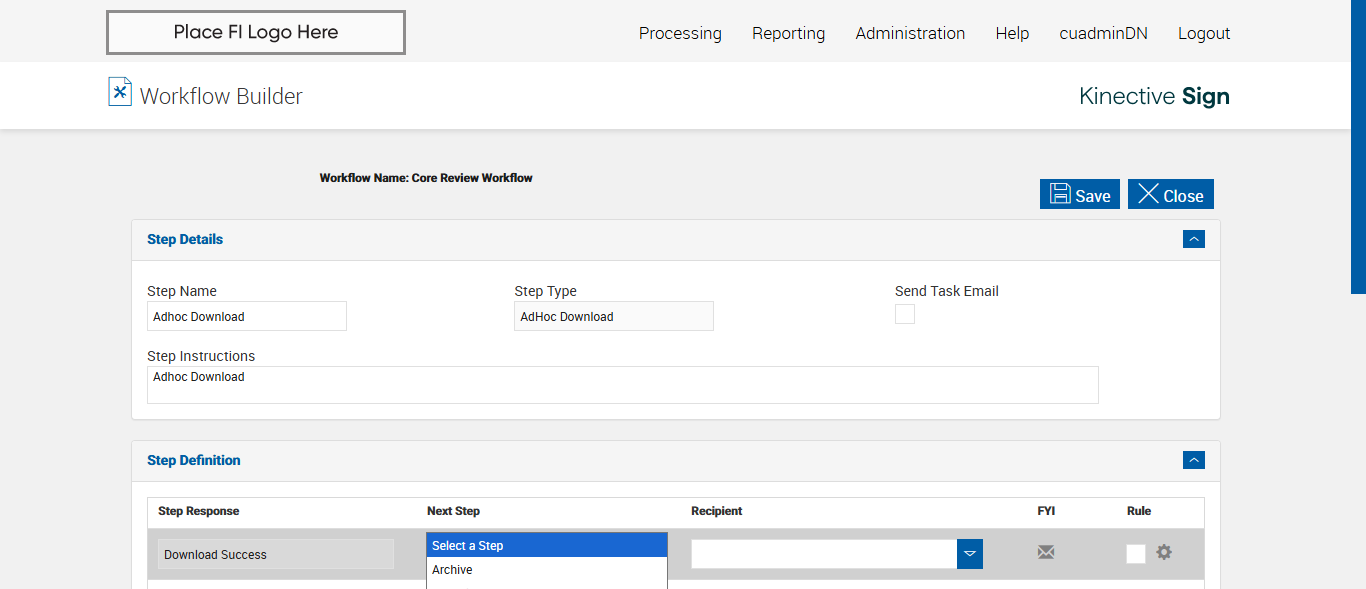Close the workflow builder

(1171, 195)
